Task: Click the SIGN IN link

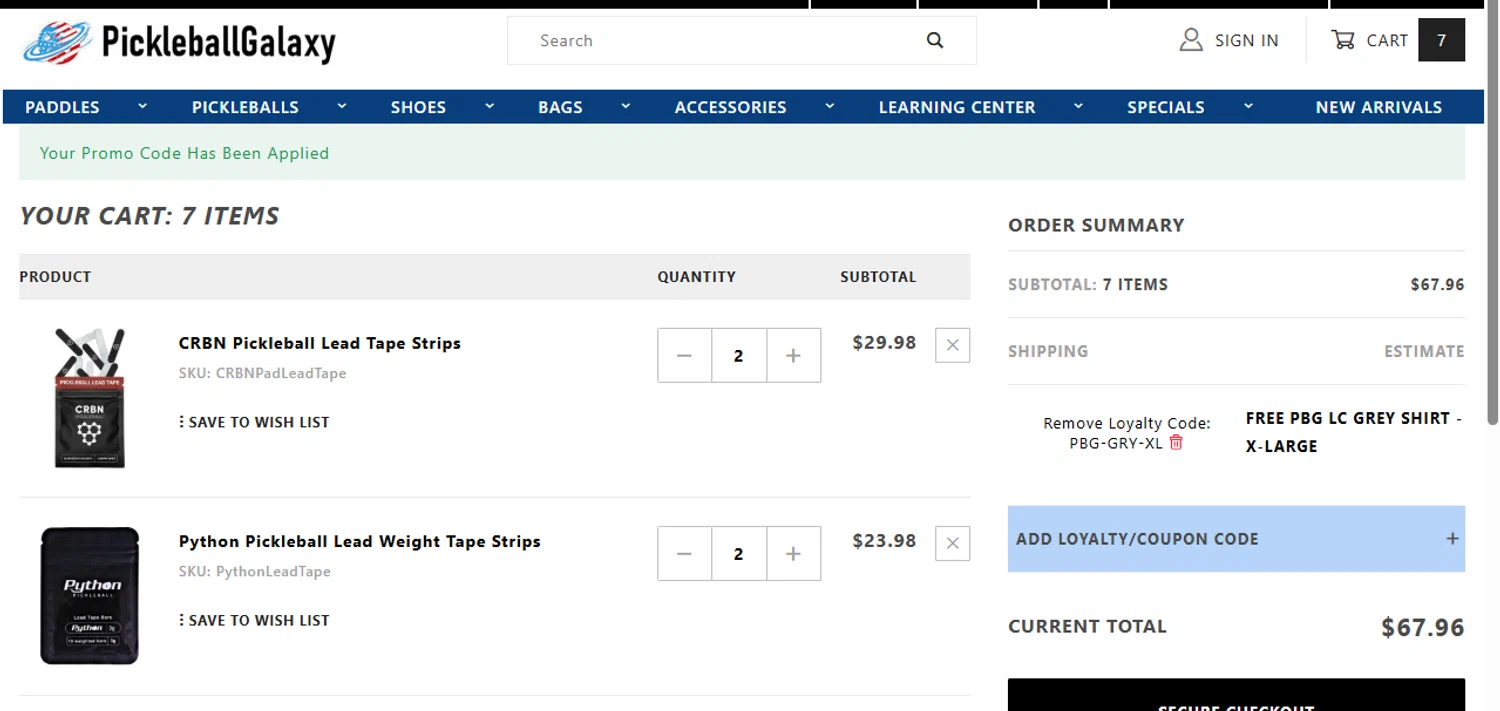Action: [x=1246, y=41]
